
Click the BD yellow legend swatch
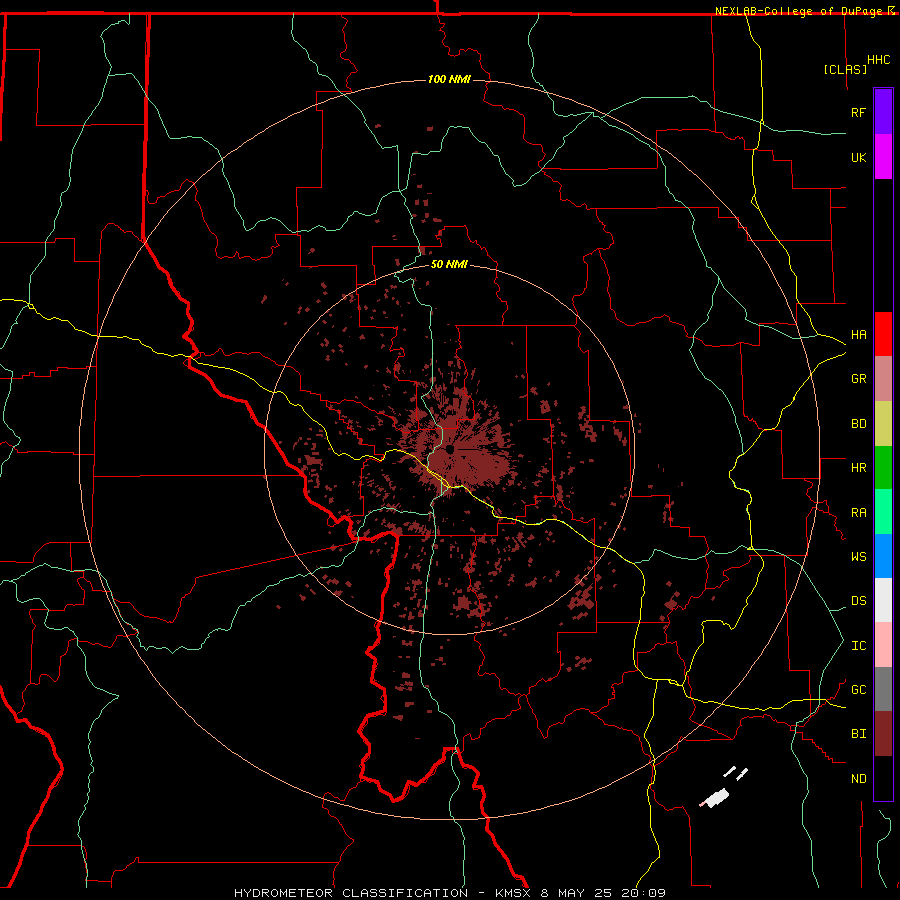883,424
